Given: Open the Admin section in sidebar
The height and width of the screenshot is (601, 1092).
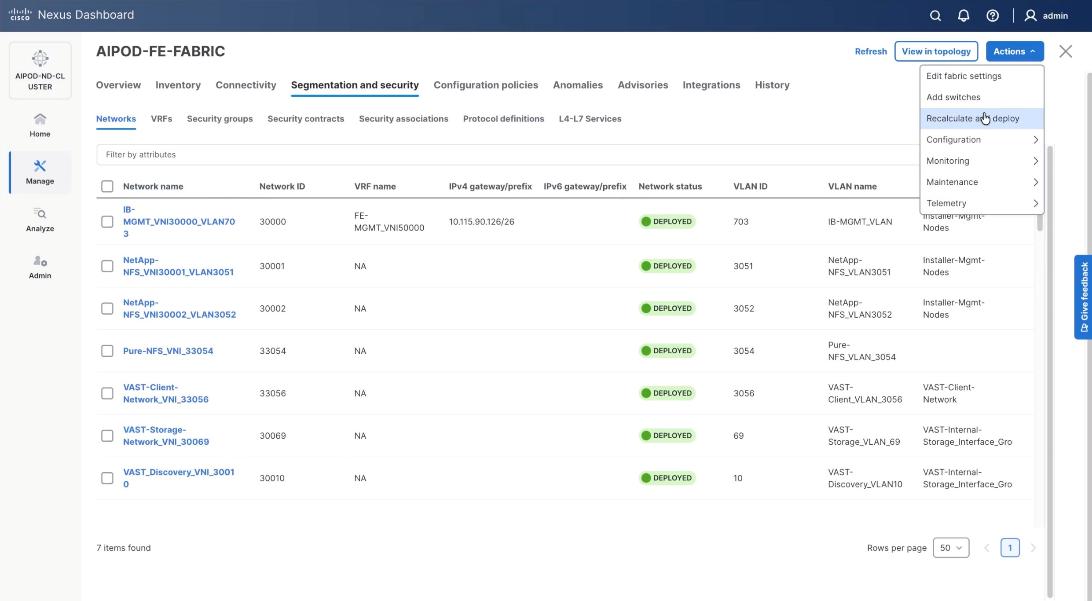Looking at the screenshot, I should tap(40, 267).
